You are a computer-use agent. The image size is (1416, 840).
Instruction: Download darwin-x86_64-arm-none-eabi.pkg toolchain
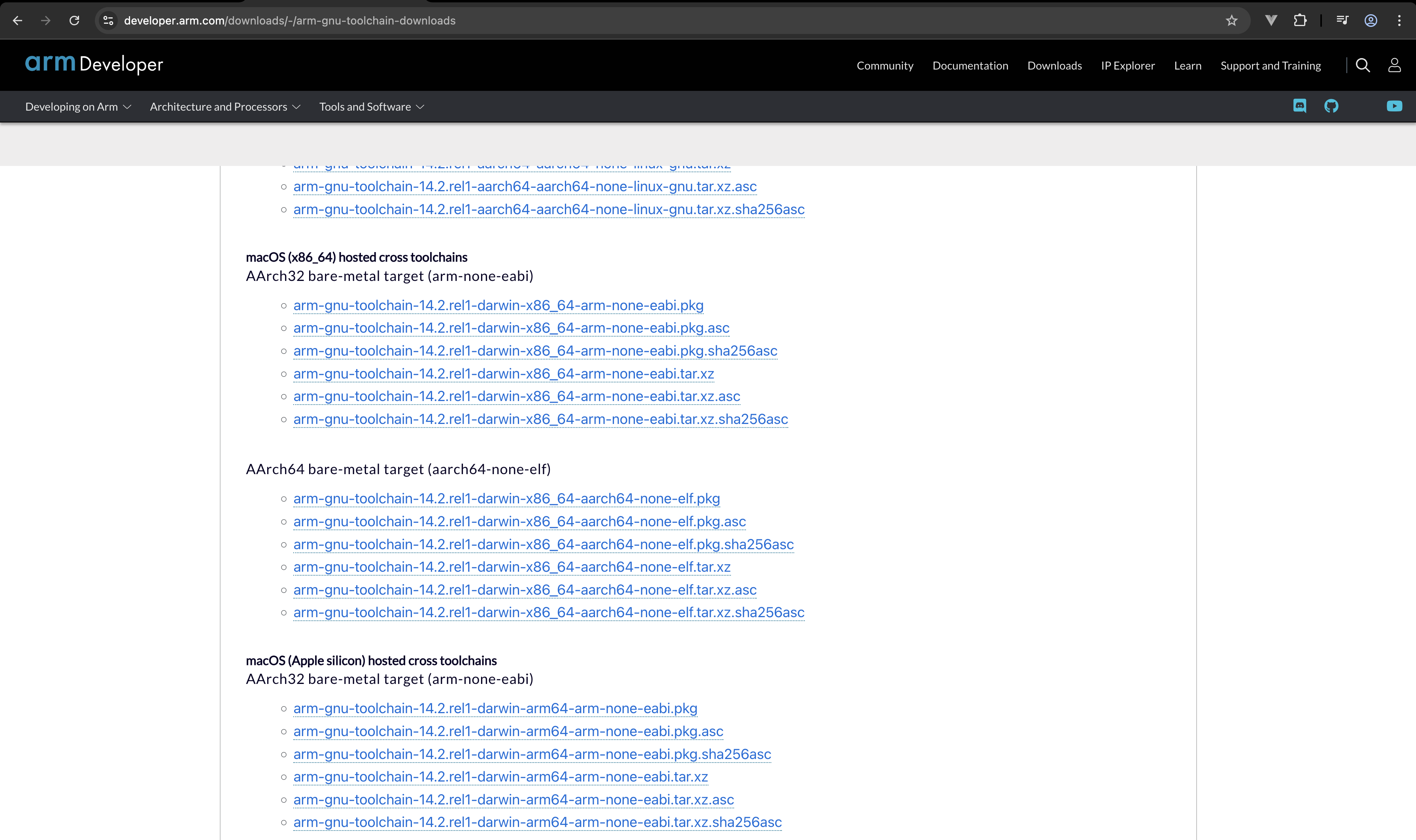coord(498,306)
